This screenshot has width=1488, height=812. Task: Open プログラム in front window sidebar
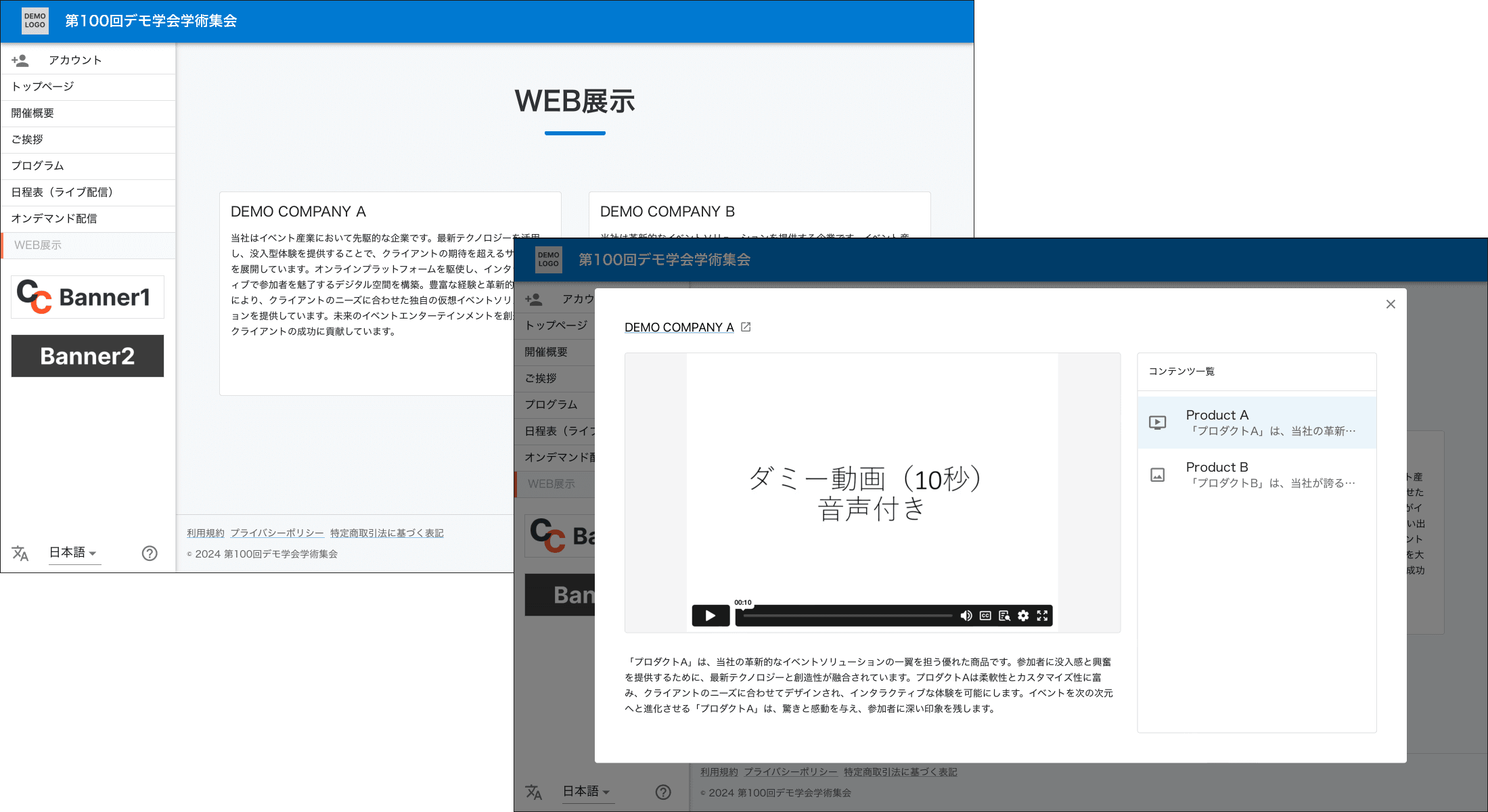[x=555, y=405]
